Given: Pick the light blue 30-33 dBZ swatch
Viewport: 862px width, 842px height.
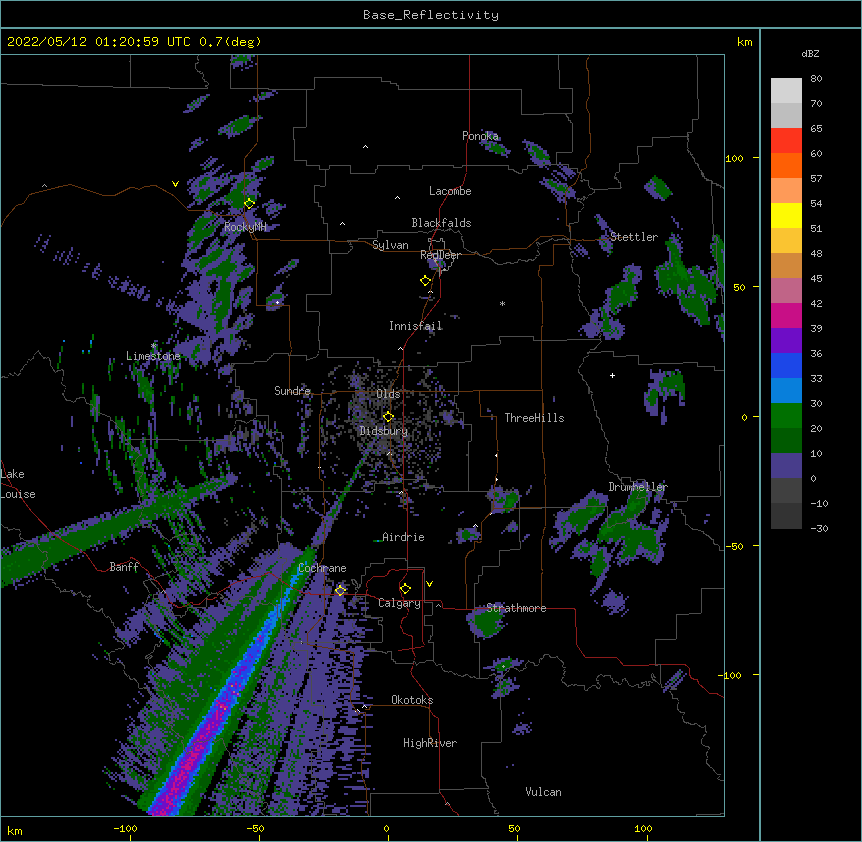Looking at the screenshot, I should pos(786,391).
